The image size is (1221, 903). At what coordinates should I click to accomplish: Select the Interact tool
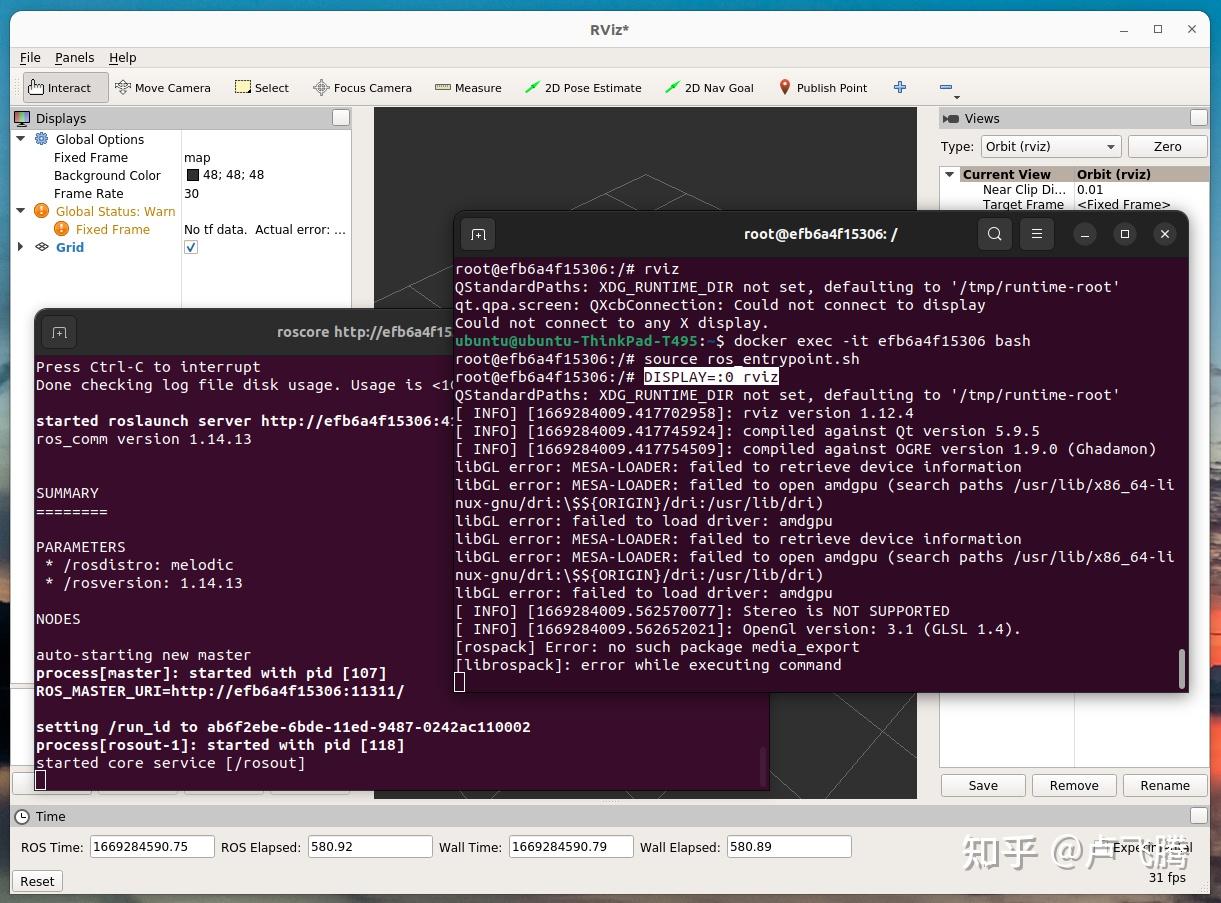[64, 87]
